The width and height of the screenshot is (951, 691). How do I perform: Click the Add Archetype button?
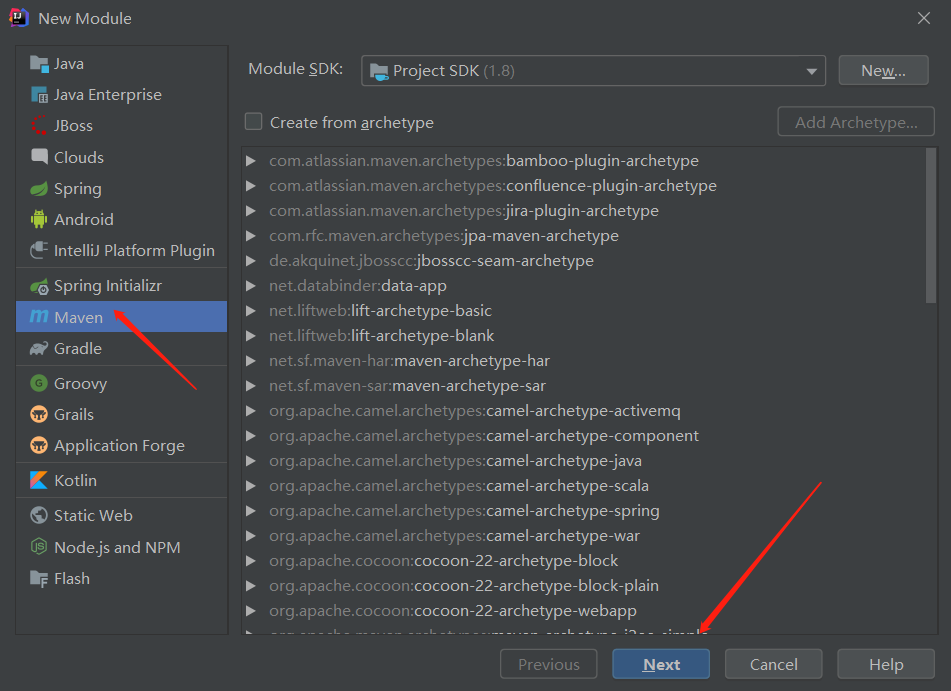[x=855, y=121]
